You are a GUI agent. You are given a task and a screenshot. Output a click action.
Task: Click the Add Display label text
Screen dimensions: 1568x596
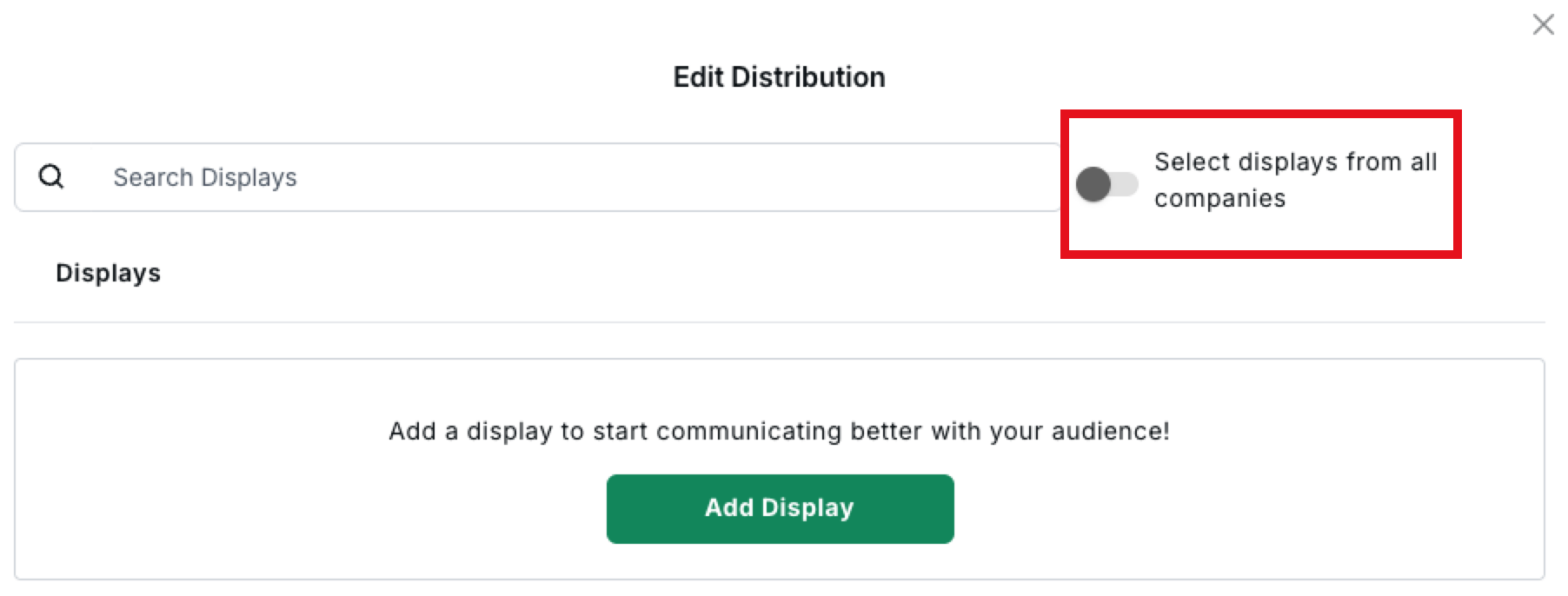pyautogui.click(x=779, y=507)
